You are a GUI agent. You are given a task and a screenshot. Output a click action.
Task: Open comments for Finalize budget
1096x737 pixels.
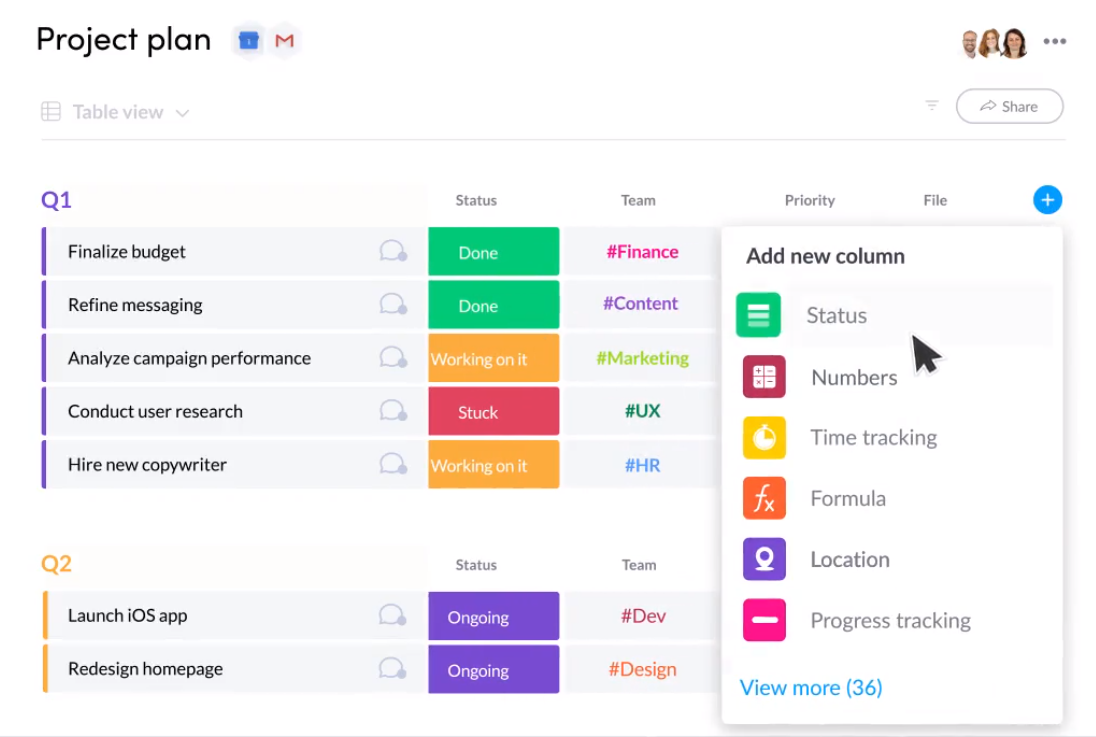click(393, 252)
